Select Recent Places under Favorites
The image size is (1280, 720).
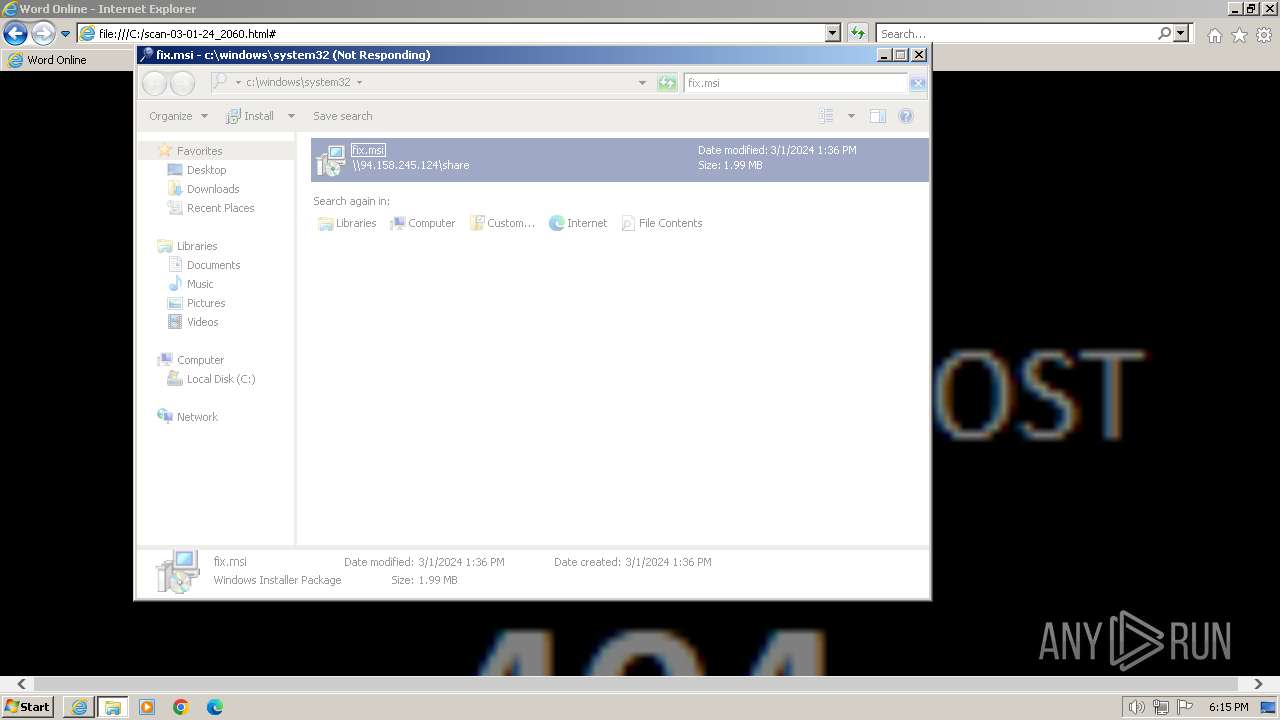click(x=220, y=208)
